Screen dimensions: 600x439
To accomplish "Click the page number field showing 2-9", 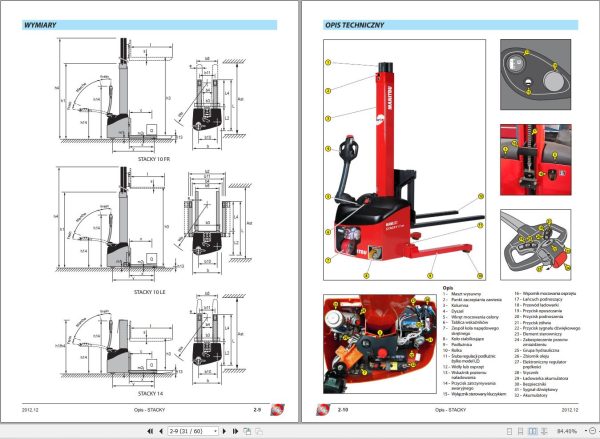I will click(x=191, y=431).
